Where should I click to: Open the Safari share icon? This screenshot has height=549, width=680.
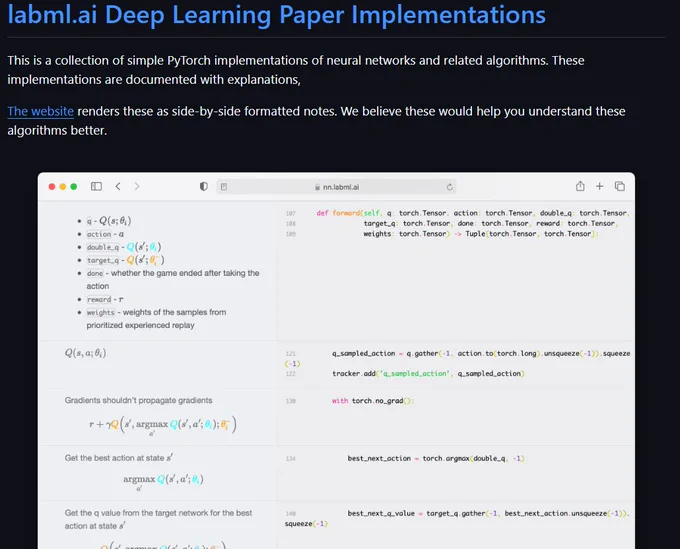pos(580,186)
